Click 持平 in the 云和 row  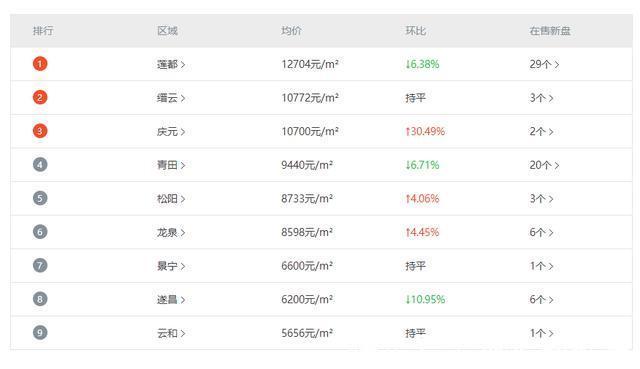click(x=416, y=333)
